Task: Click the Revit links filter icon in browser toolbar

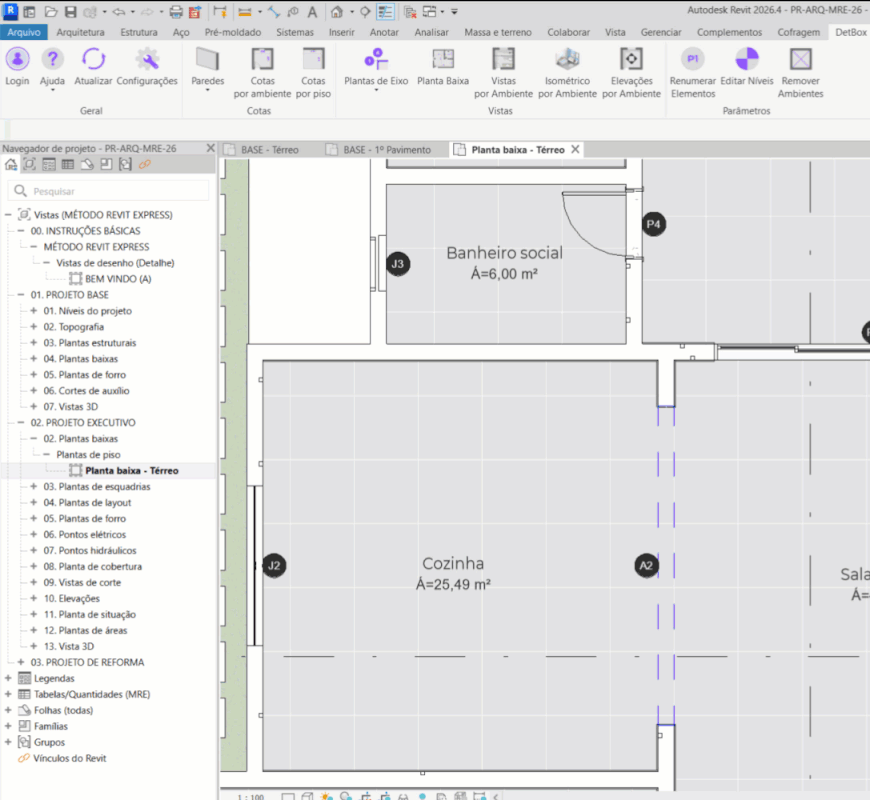Action: [x=145, y=164]
